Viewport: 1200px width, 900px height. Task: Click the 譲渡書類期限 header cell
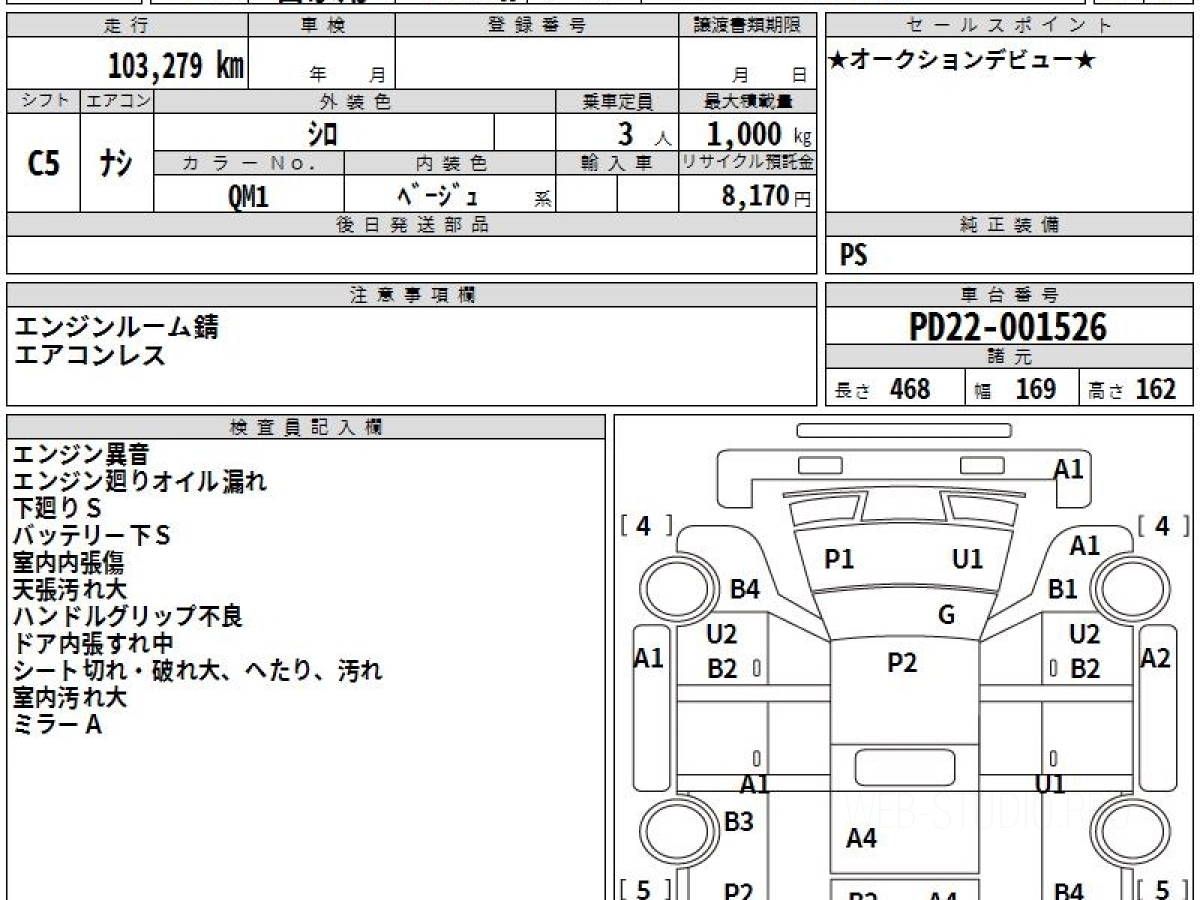[748, 26]
